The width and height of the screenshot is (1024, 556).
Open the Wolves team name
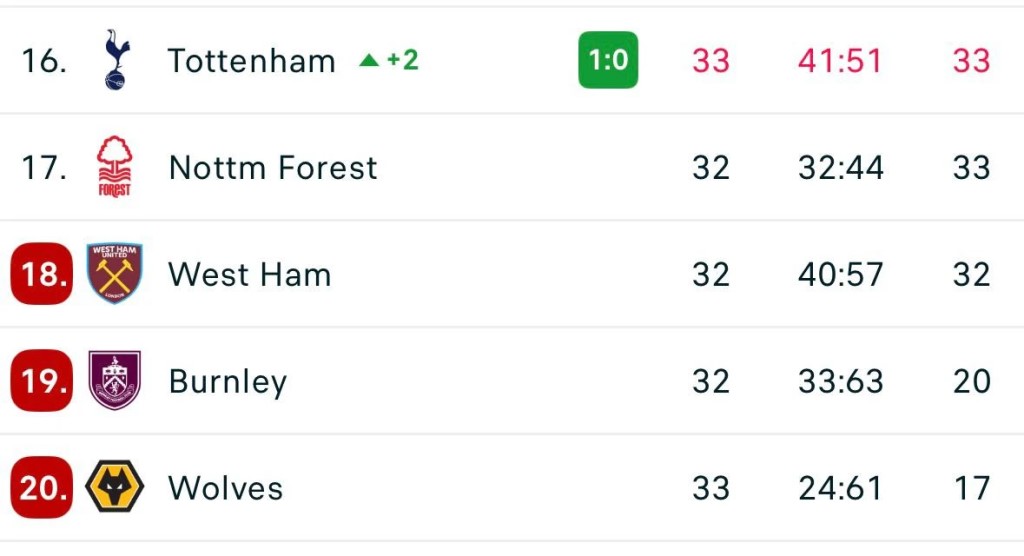pos(226,488)
